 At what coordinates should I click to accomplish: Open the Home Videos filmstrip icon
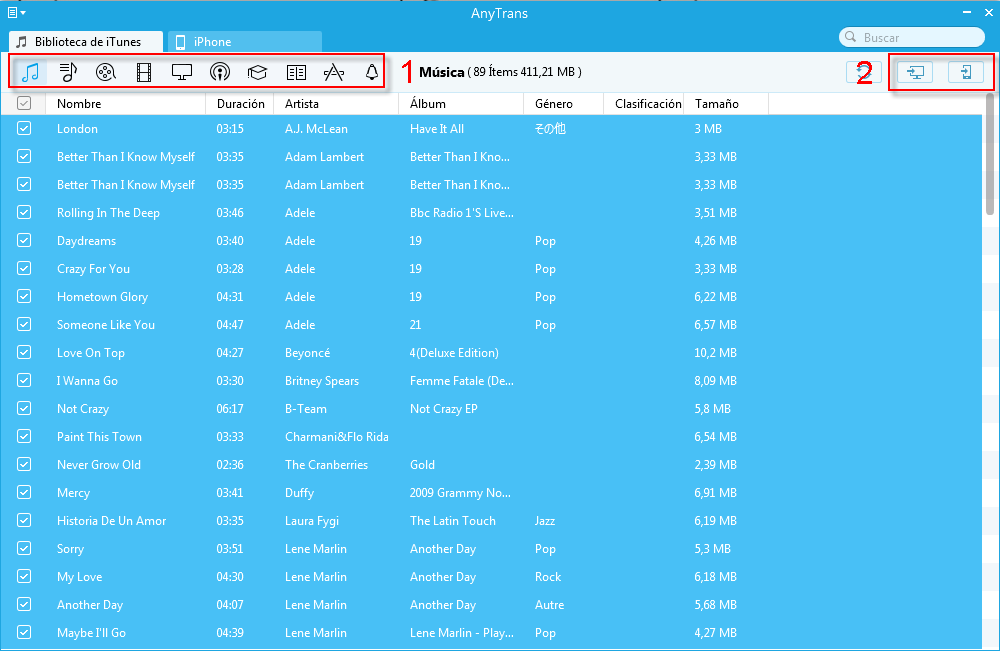144,72
